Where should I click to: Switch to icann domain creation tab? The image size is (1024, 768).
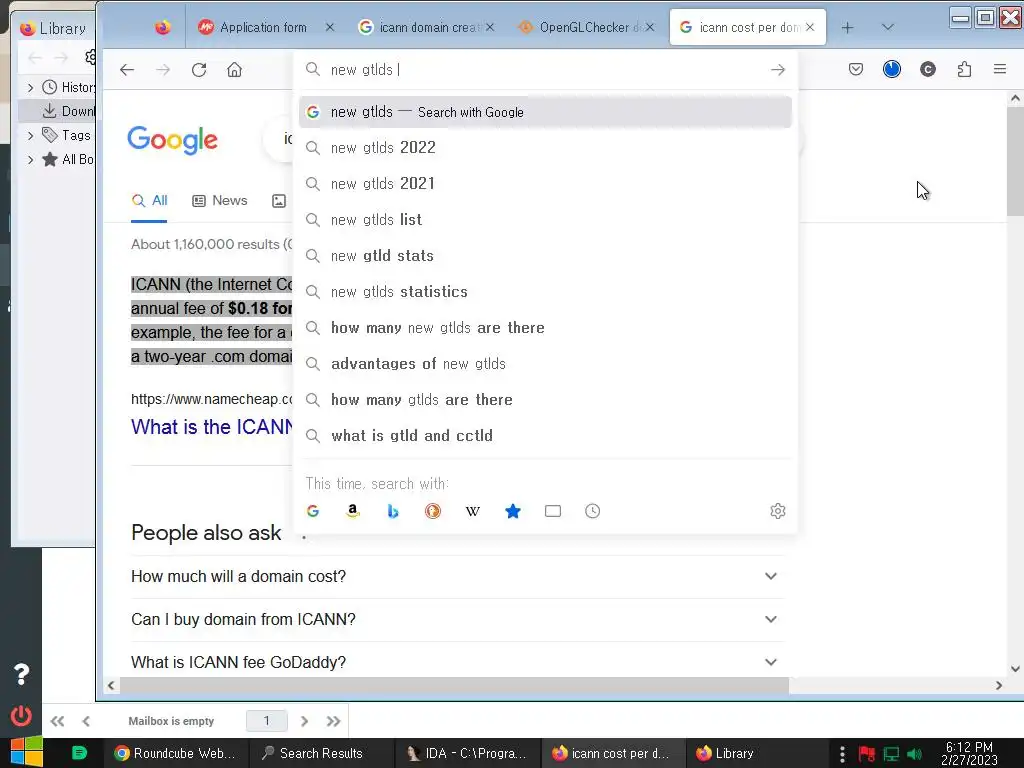[428, 27]
